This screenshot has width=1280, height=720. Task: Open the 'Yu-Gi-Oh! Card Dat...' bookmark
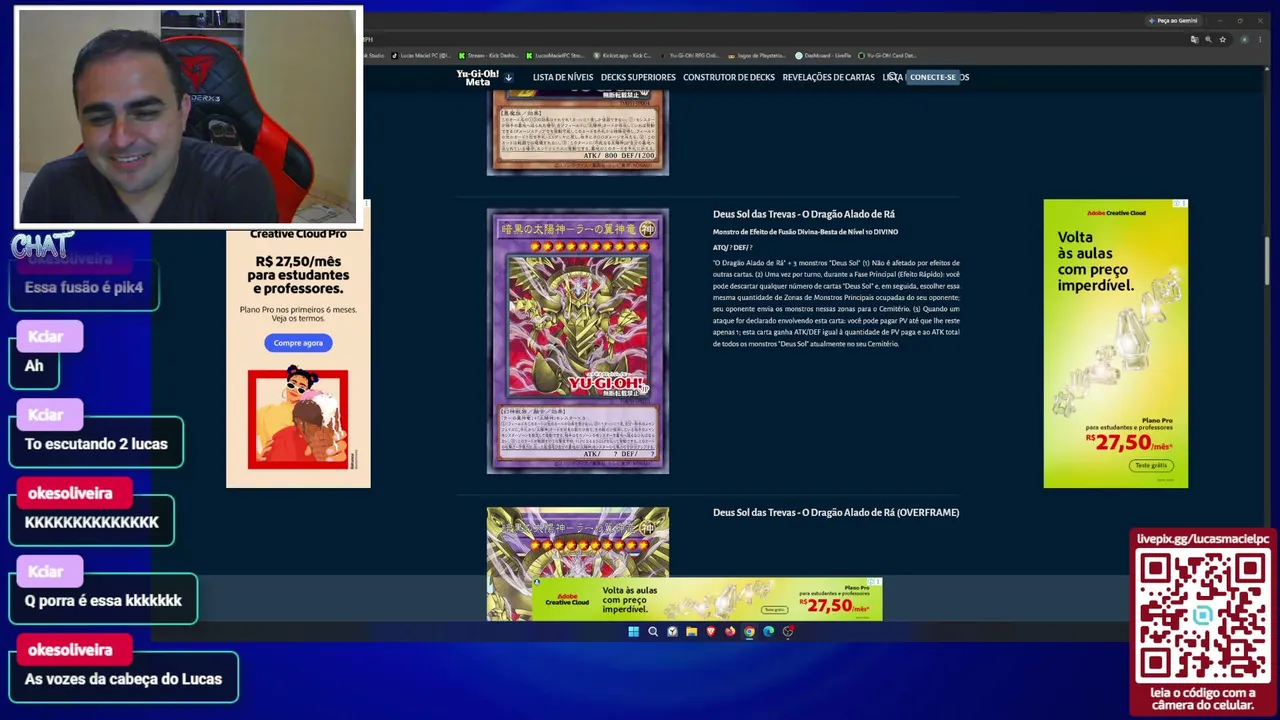point(887,56)
